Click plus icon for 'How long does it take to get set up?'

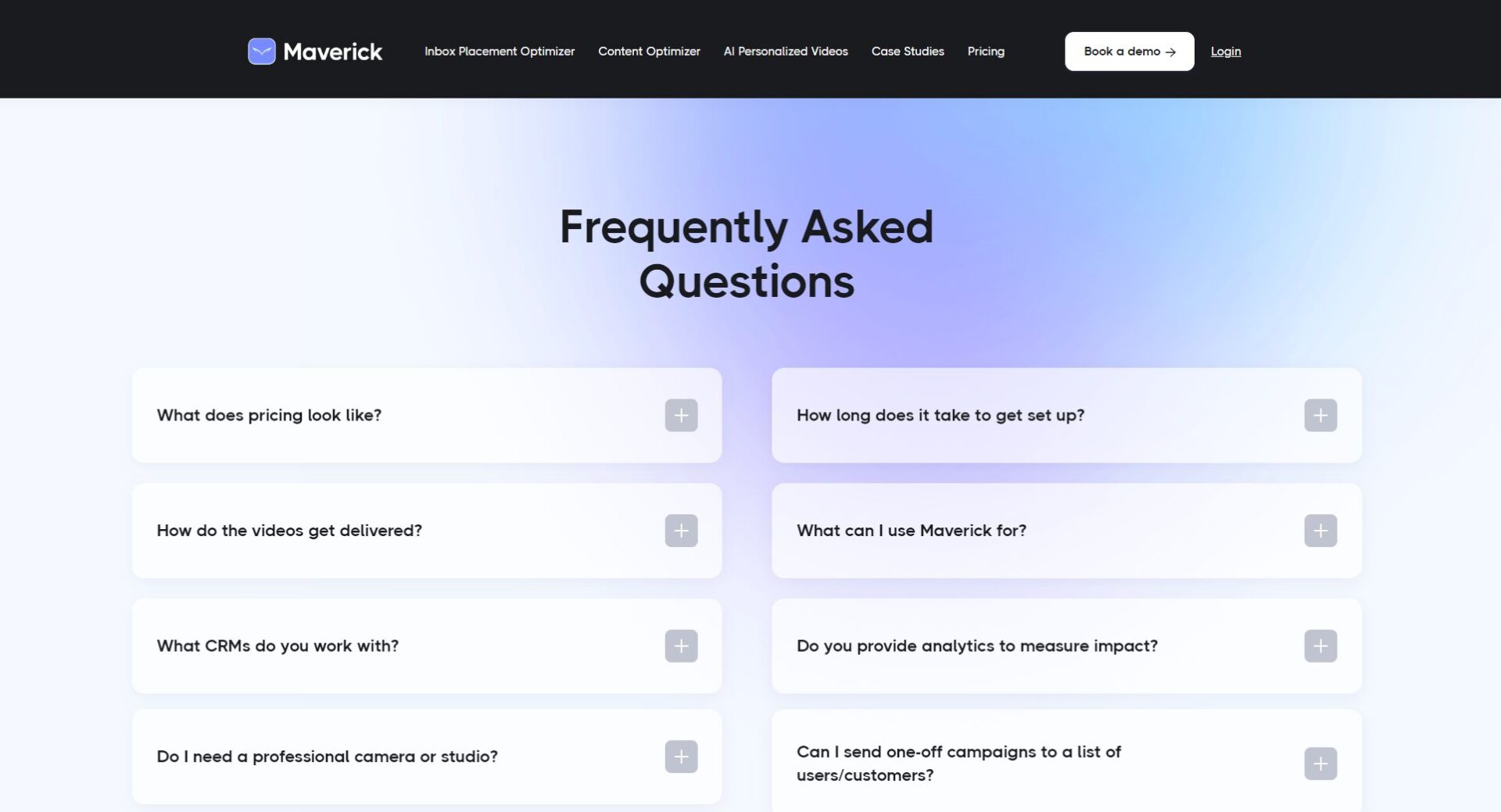pyautogui.click(x=1320, y=415)
